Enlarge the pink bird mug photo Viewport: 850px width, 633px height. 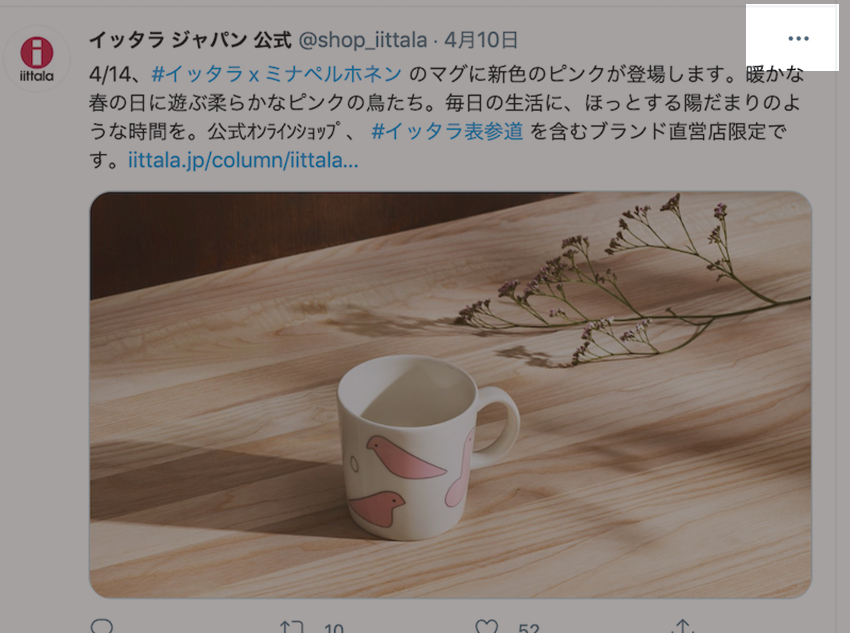tap(450, 395)
